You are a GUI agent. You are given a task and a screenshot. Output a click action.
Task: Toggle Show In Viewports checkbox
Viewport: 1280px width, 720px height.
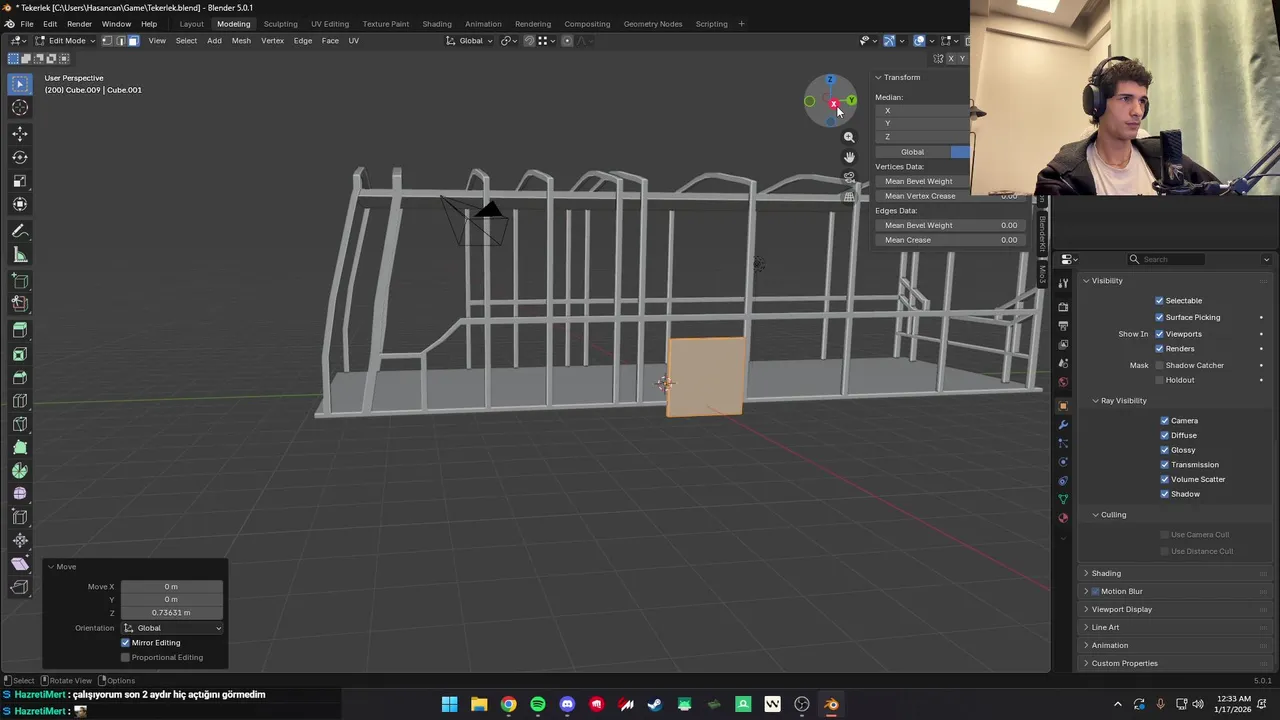[x=1159, y=334]
